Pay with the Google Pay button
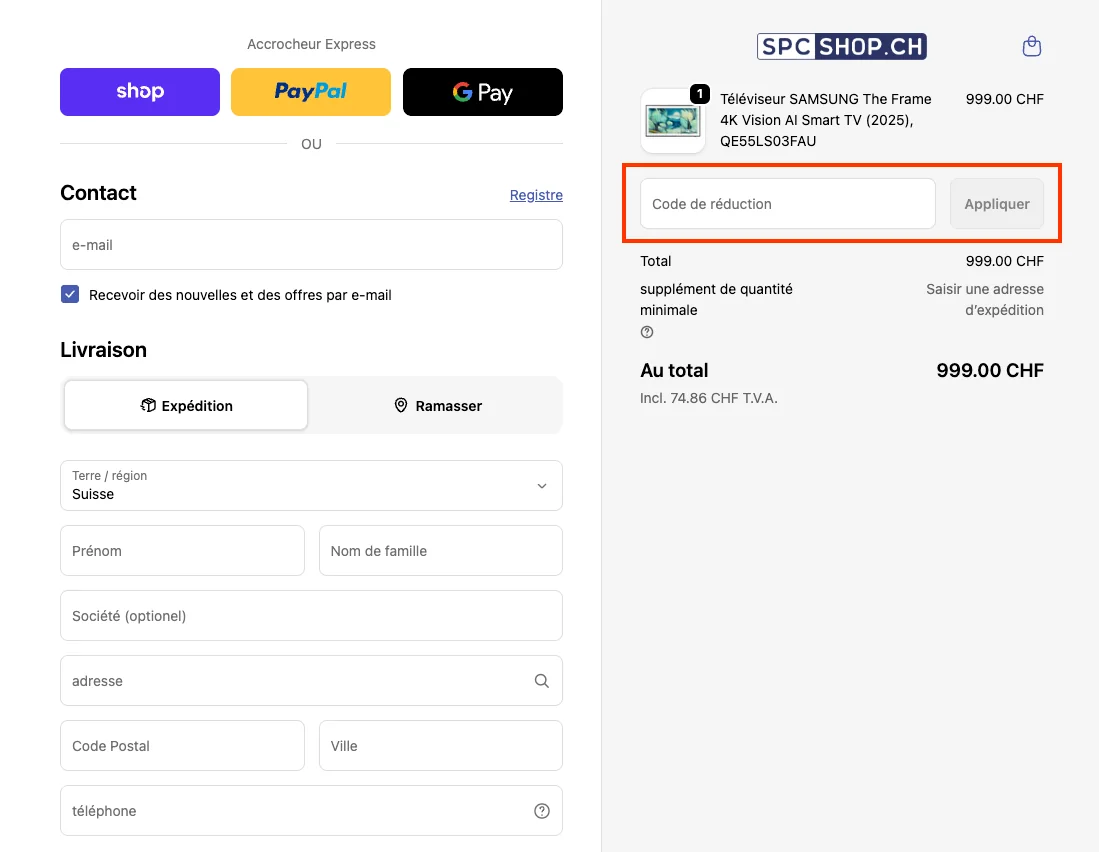Viewport: 1099px width, 852px height. pos(482,92)
